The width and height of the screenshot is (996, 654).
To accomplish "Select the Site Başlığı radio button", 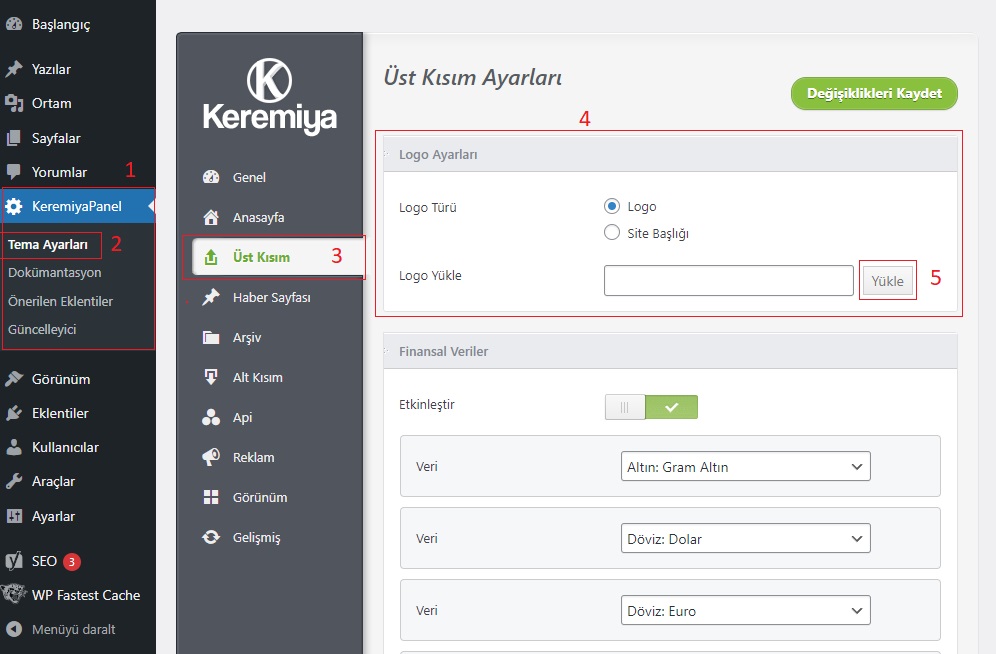I will coord(612,232).
